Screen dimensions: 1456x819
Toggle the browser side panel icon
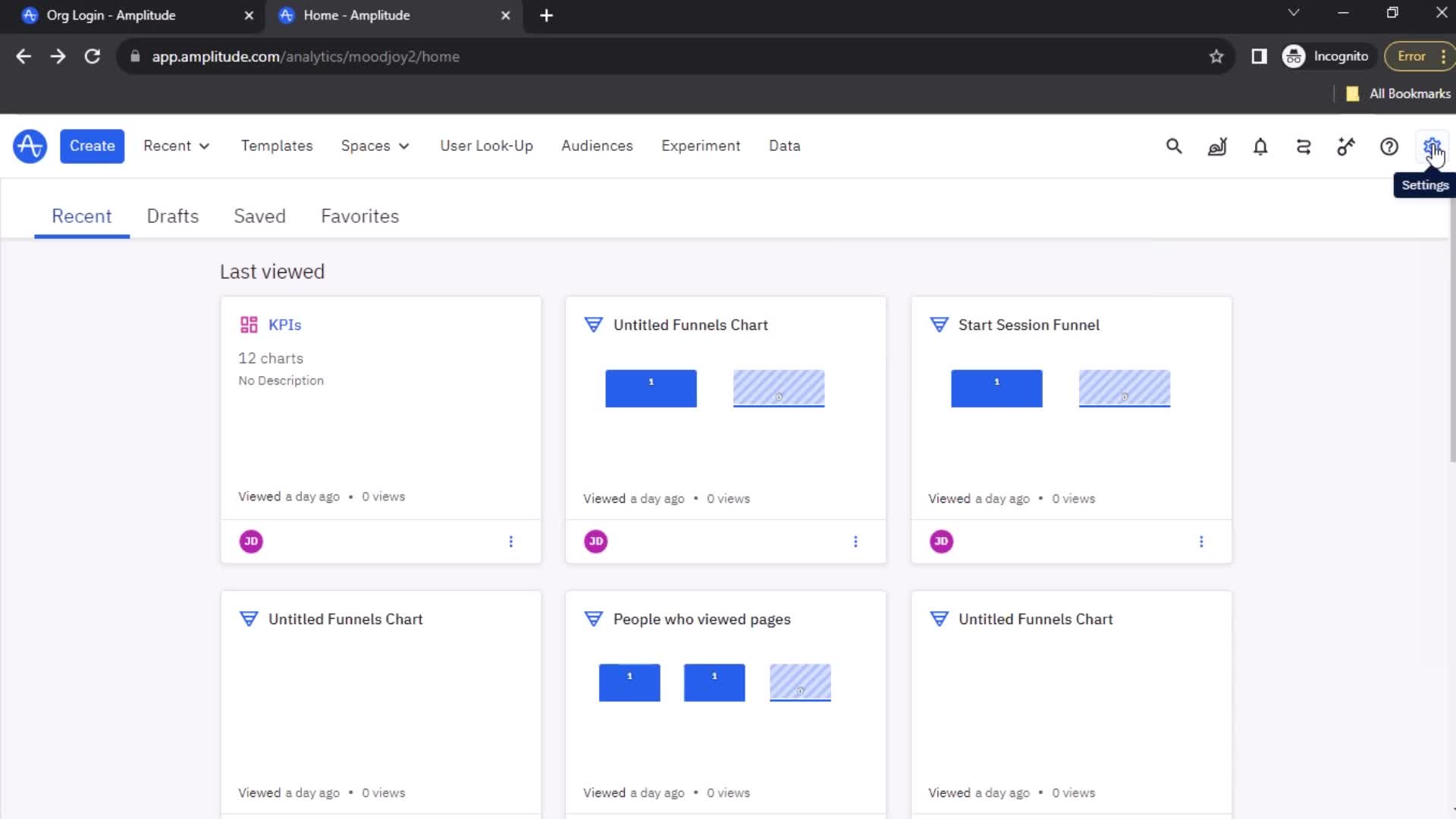click(x=1259, y=57)
